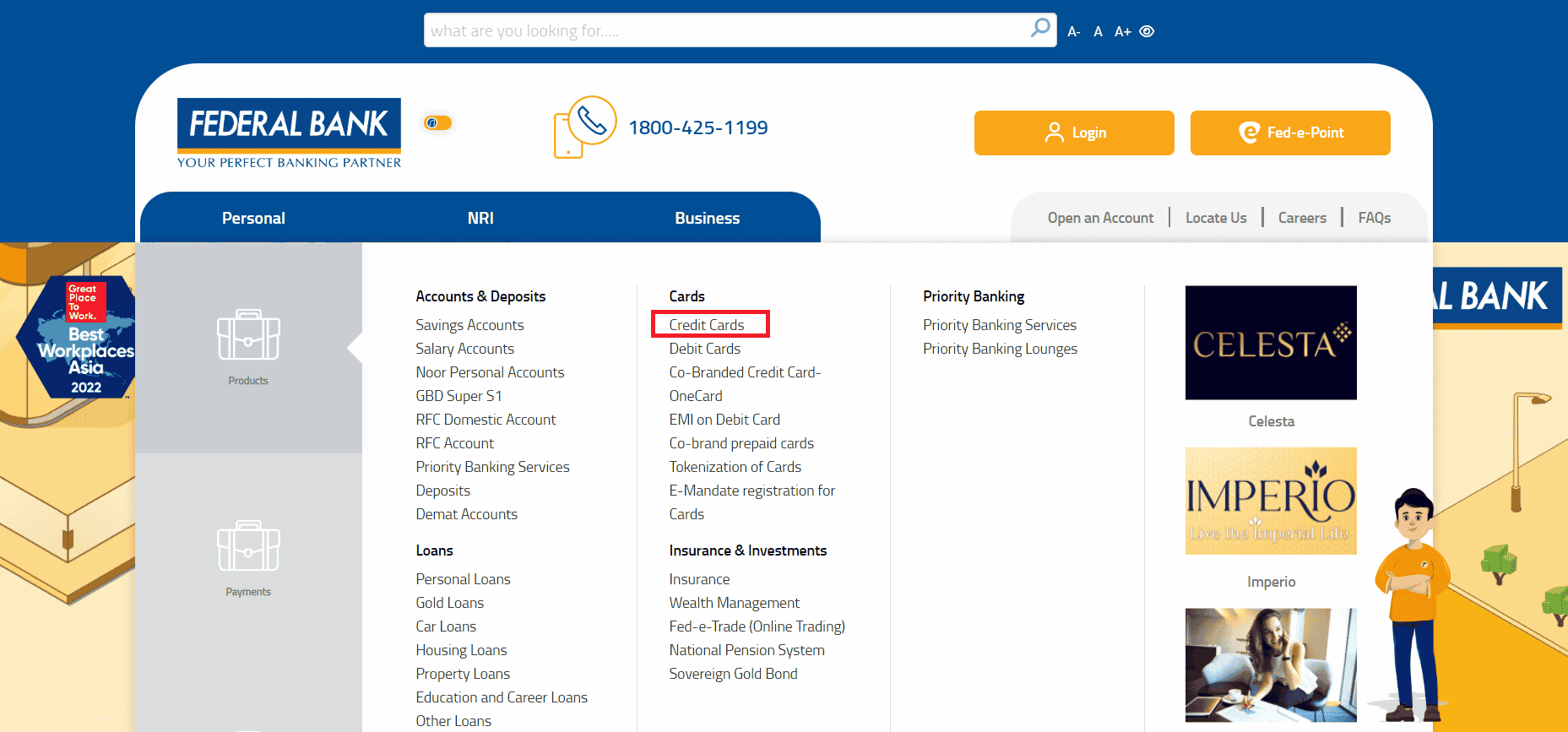Select Tokenization of Cards
The height and width of the screenshot is (732, 1568).
pyautogui.click(x=735, y=467)
